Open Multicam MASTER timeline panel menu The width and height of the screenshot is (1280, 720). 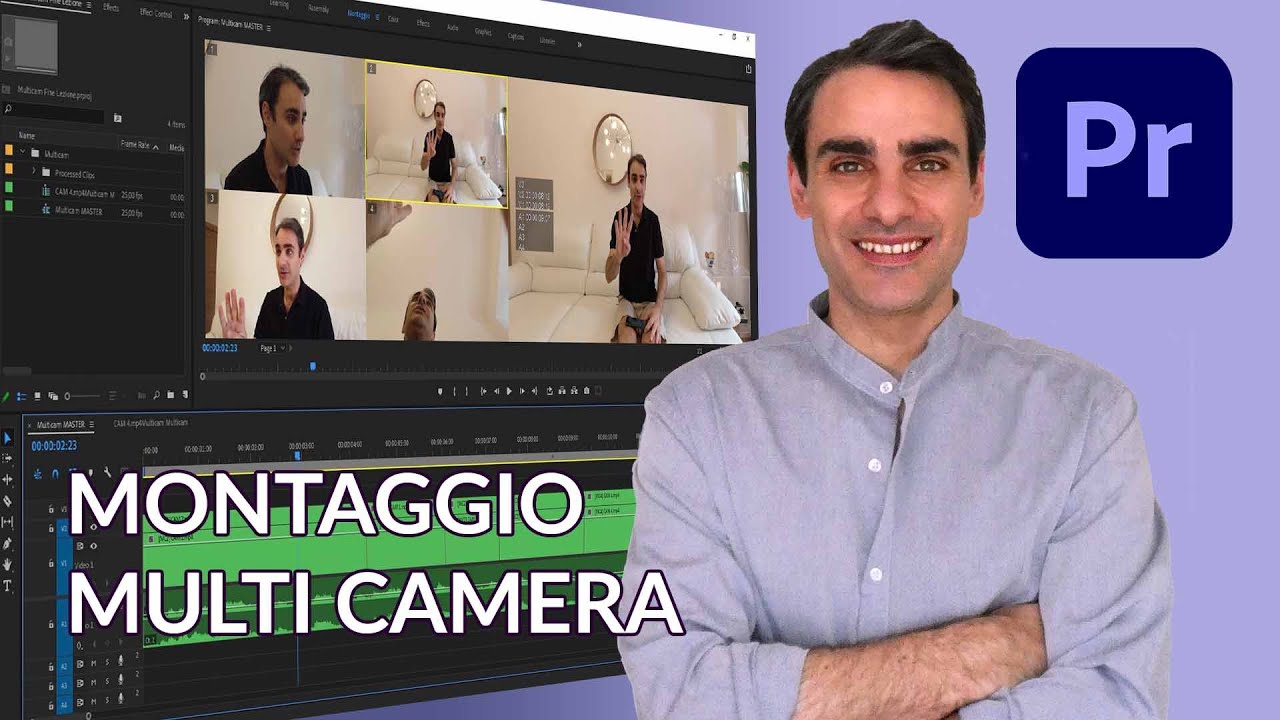tap(92, 424)
